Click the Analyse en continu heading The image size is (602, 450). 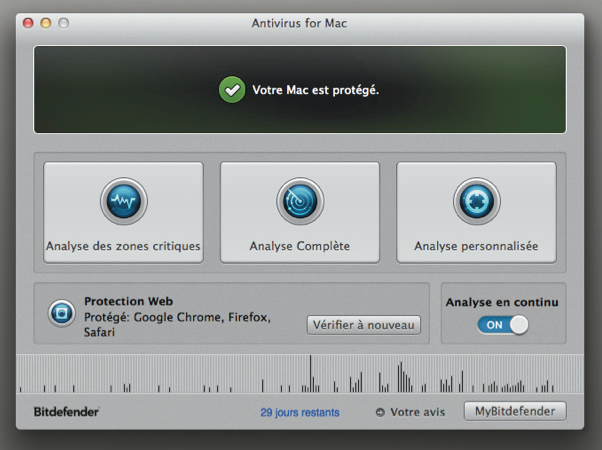(x=502, y=302)
